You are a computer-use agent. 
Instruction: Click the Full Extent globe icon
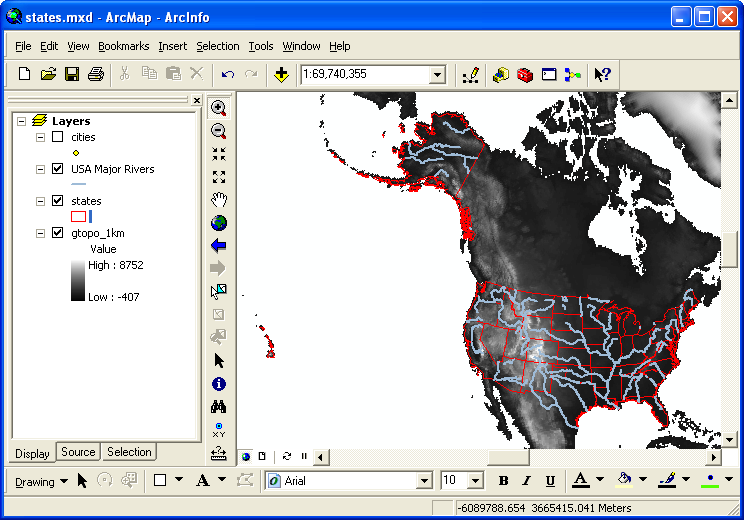[x=219, y=223]
